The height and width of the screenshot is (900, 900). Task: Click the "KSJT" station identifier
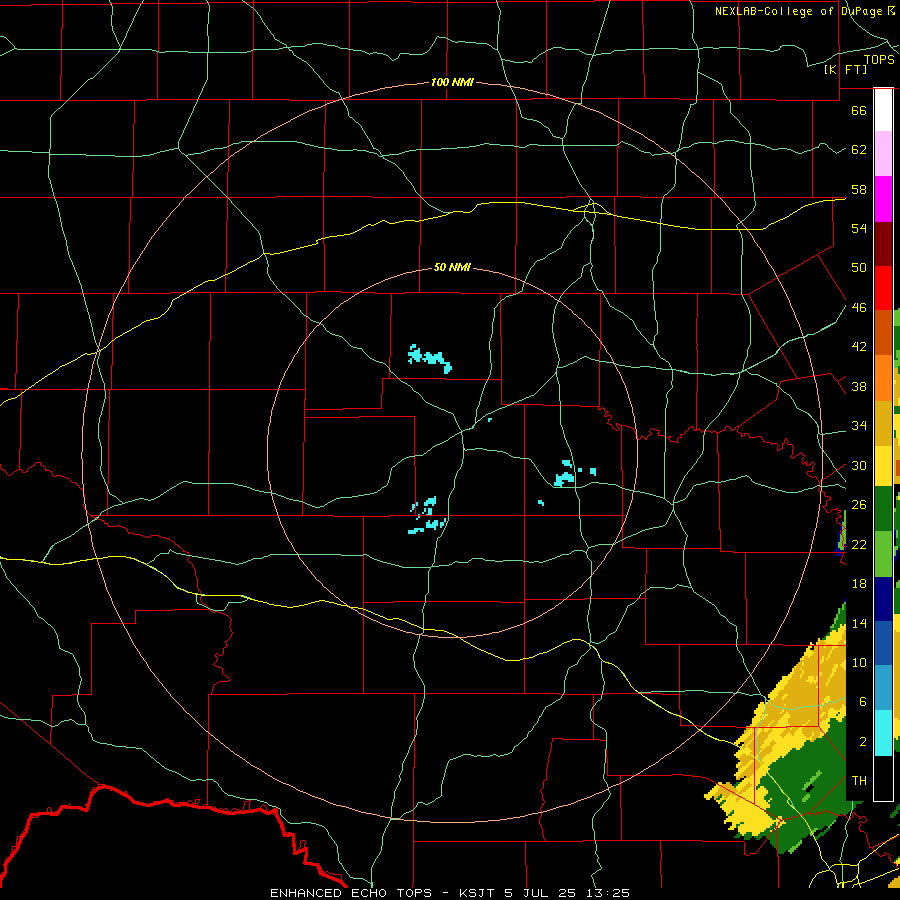478,893
